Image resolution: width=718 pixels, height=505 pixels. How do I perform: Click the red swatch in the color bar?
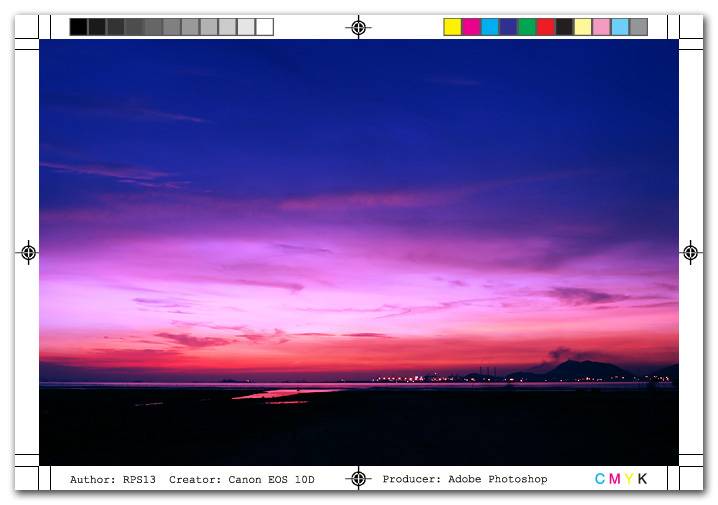pyautogui.click(x=546, y=27)
